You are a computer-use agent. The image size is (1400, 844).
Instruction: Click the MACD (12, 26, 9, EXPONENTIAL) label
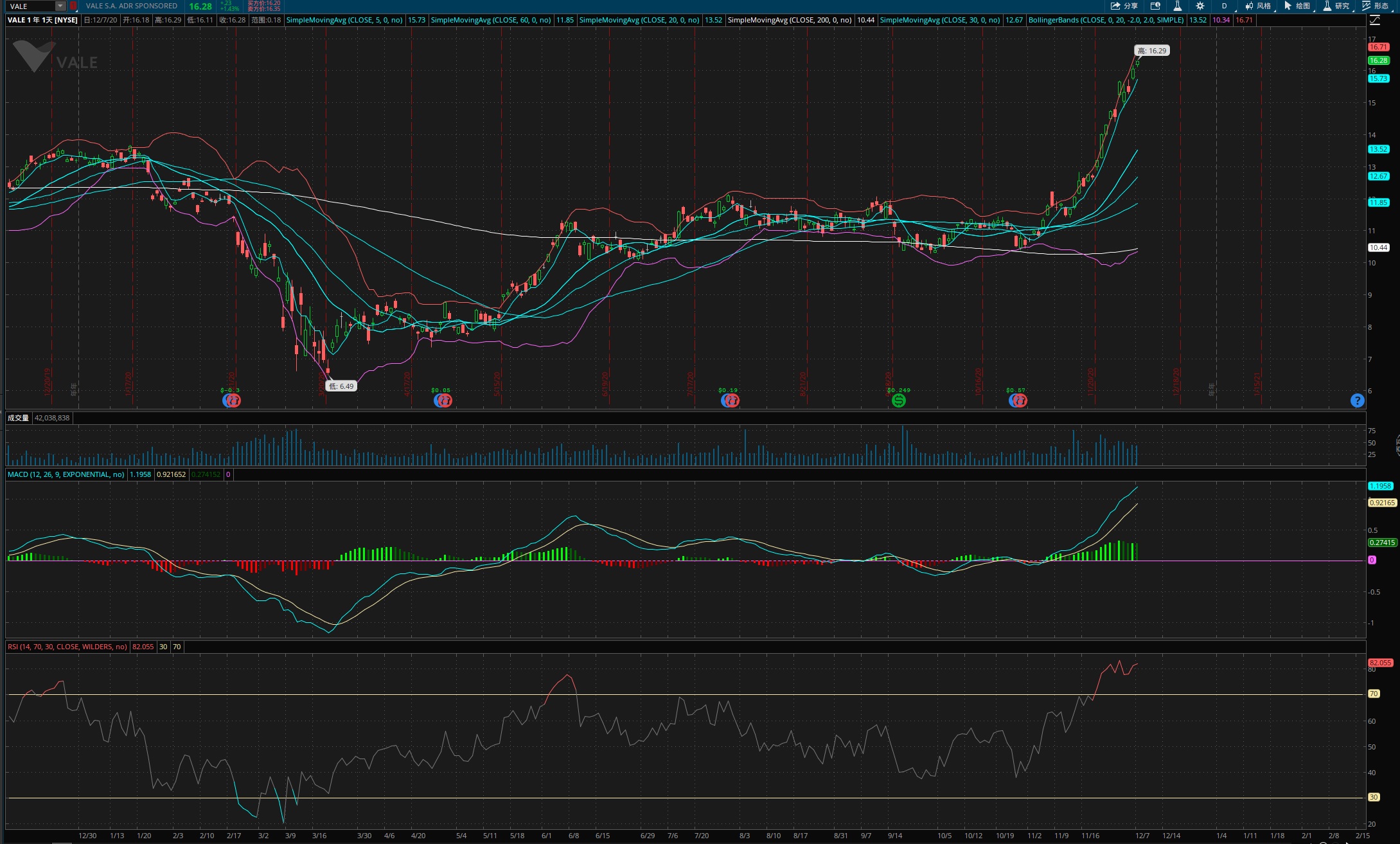pos(66,474)
